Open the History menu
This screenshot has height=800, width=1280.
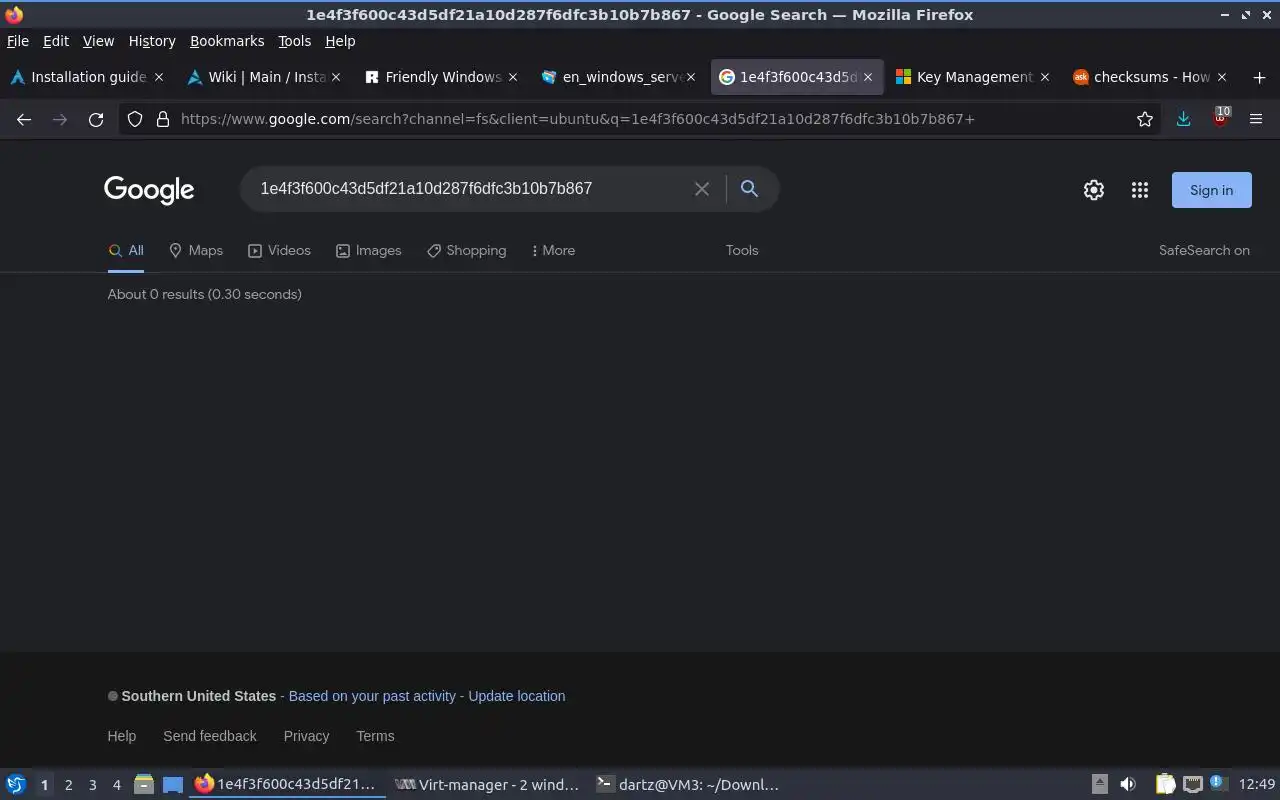click(152, 41)
